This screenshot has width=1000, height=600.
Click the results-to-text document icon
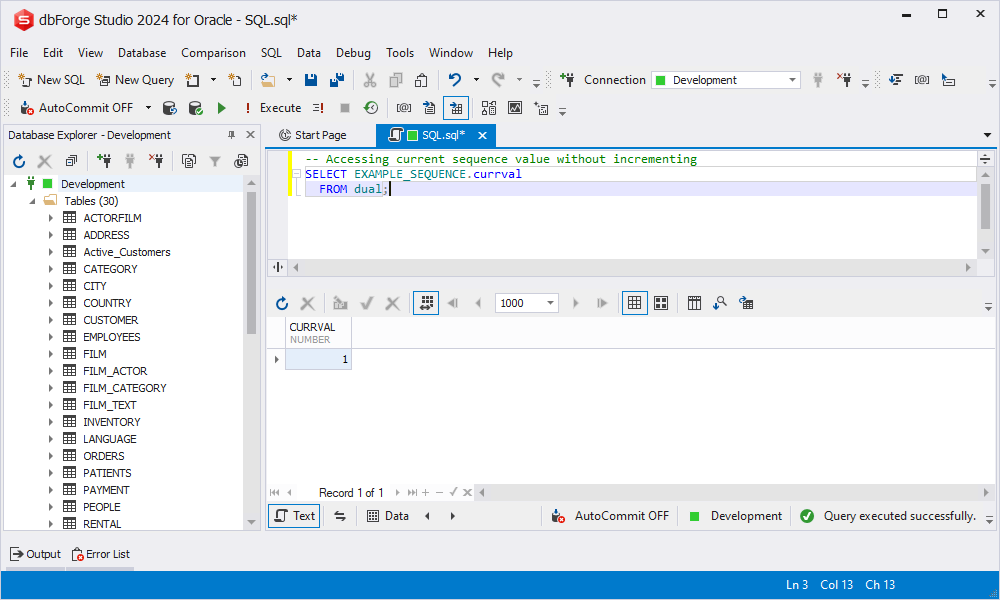[x=429, y=108]
